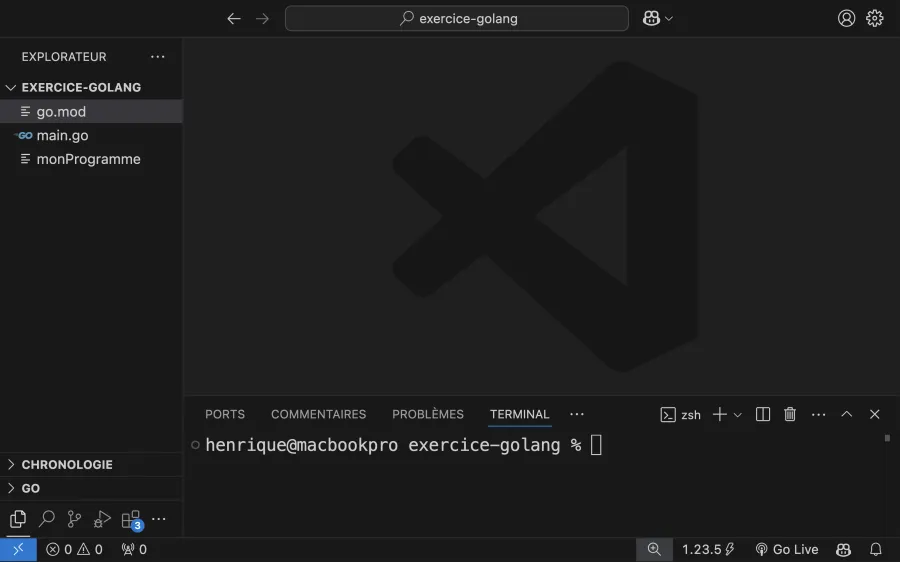Show more panel tabs via ellipsis
The width and height of the screenshot is (900, 562).
point(577,414)
